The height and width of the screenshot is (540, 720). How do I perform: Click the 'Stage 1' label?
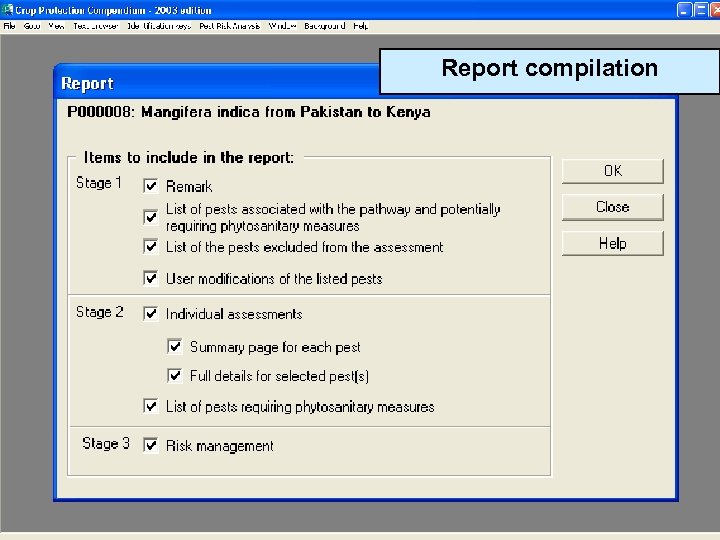pyautogui.click(x=99, y=183)
